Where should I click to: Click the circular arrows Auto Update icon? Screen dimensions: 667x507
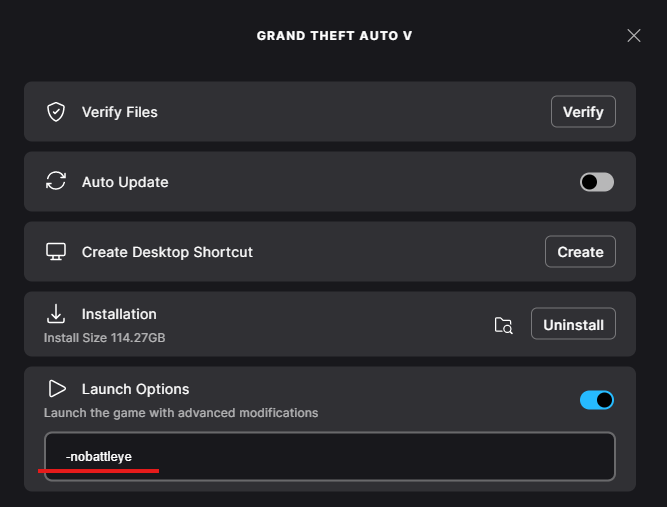click(x=56, y=181)
